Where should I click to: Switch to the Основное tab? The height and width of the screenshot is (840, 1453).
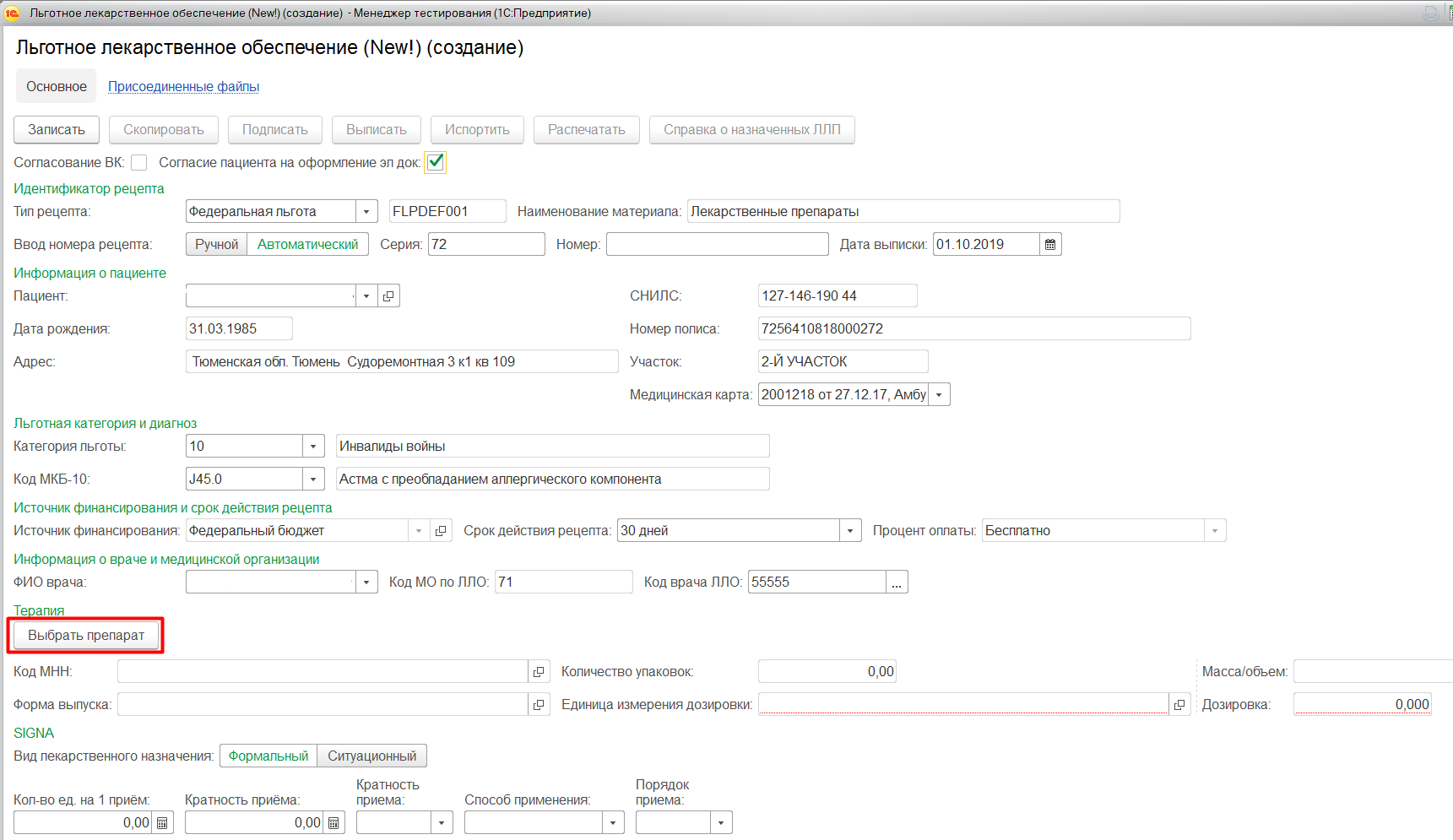coord(57,86)
